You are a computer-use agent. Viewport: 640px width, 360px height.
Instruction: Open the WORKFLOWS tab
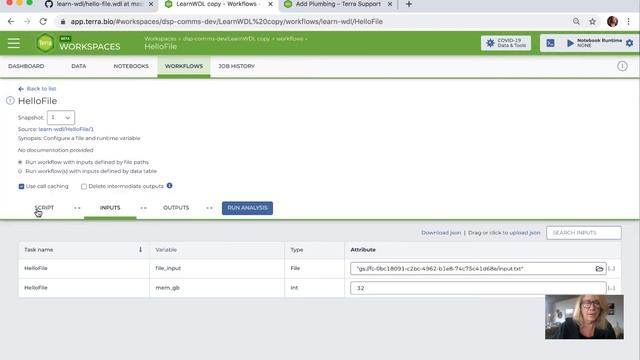click(184, 66)
